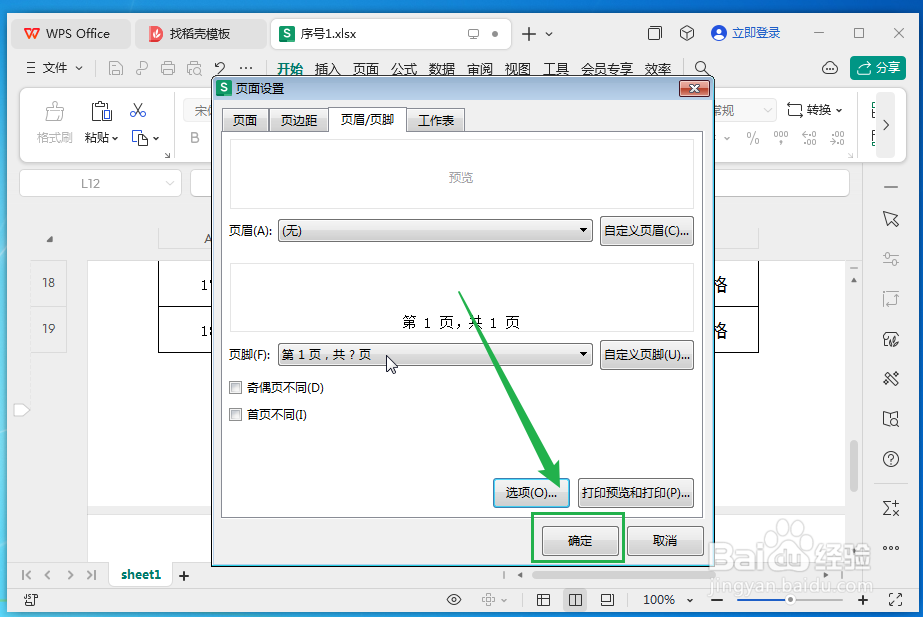The height and width of the screenshot is (617, 923).
Task: Open the 插入 menu
Action: click(x=327, y=69)
